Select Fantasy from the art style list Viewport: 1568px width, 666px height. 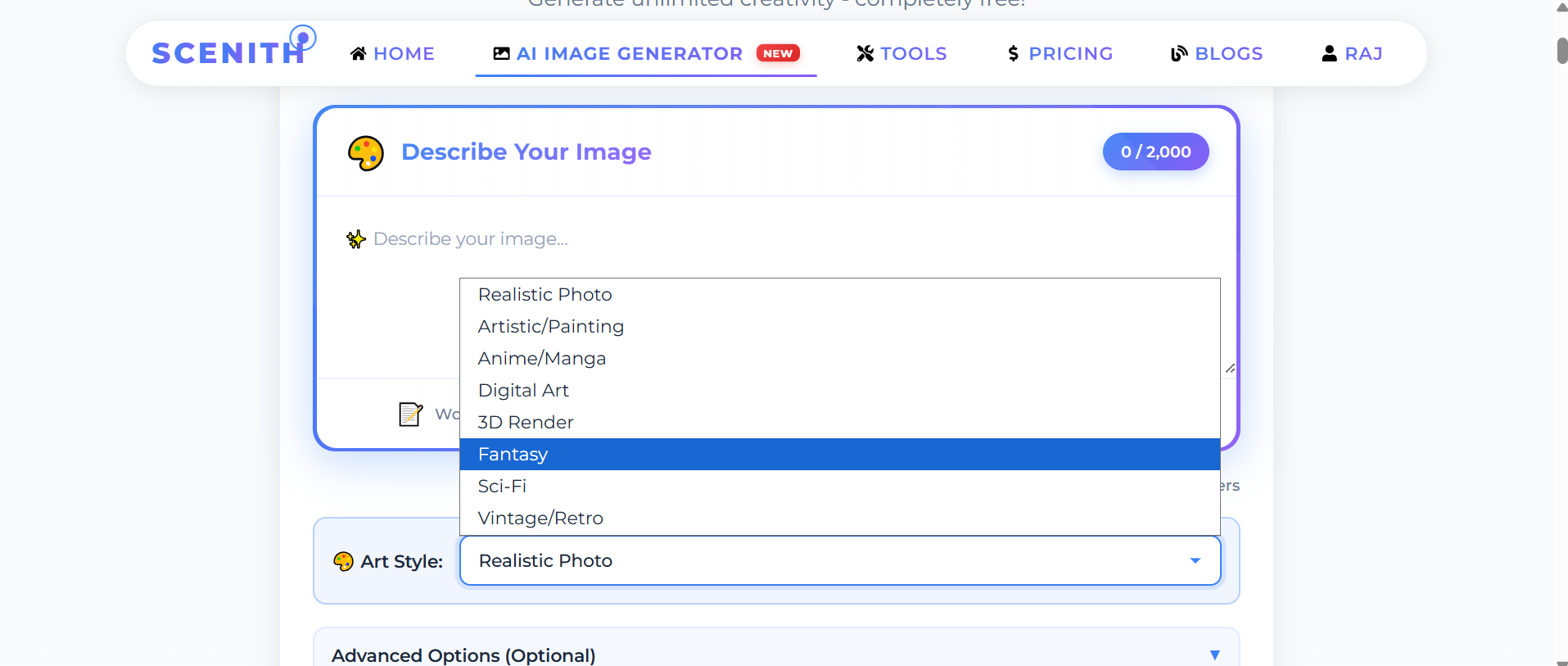(x=513, y=454)
